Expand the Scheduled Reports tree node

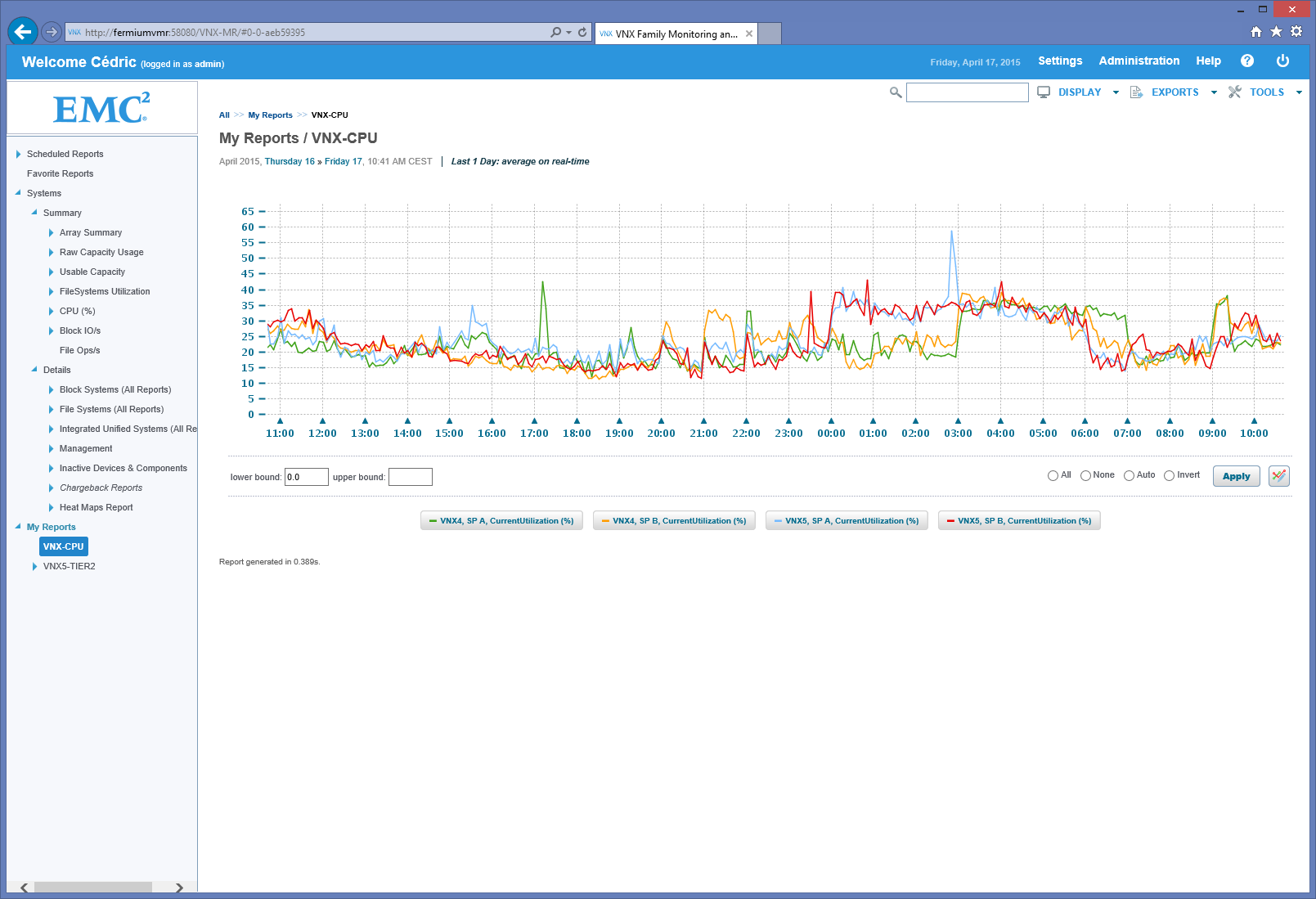coord(19,154)
